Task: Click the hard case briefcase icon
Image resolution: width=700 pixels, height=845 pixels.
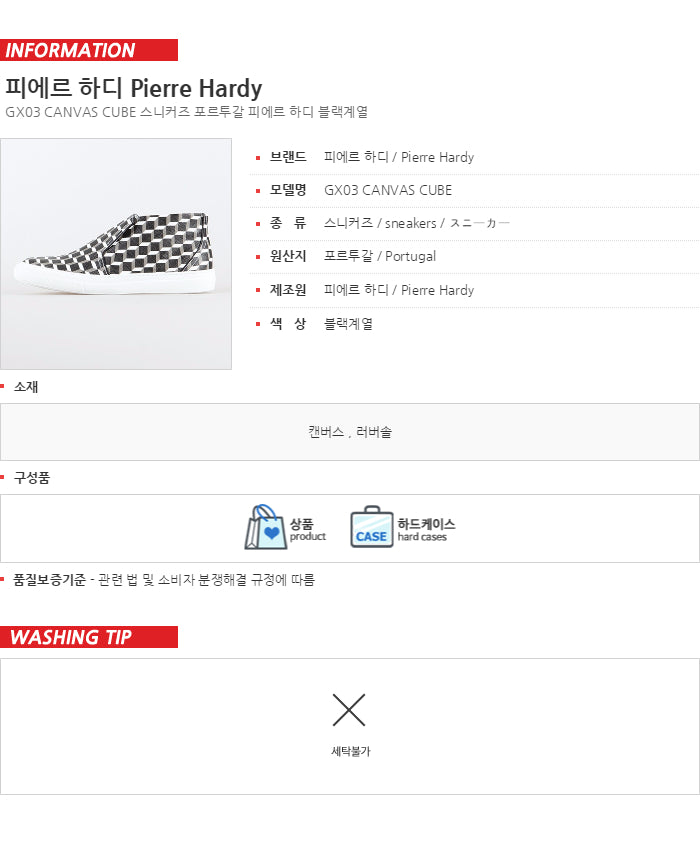Action: (371, 527)
